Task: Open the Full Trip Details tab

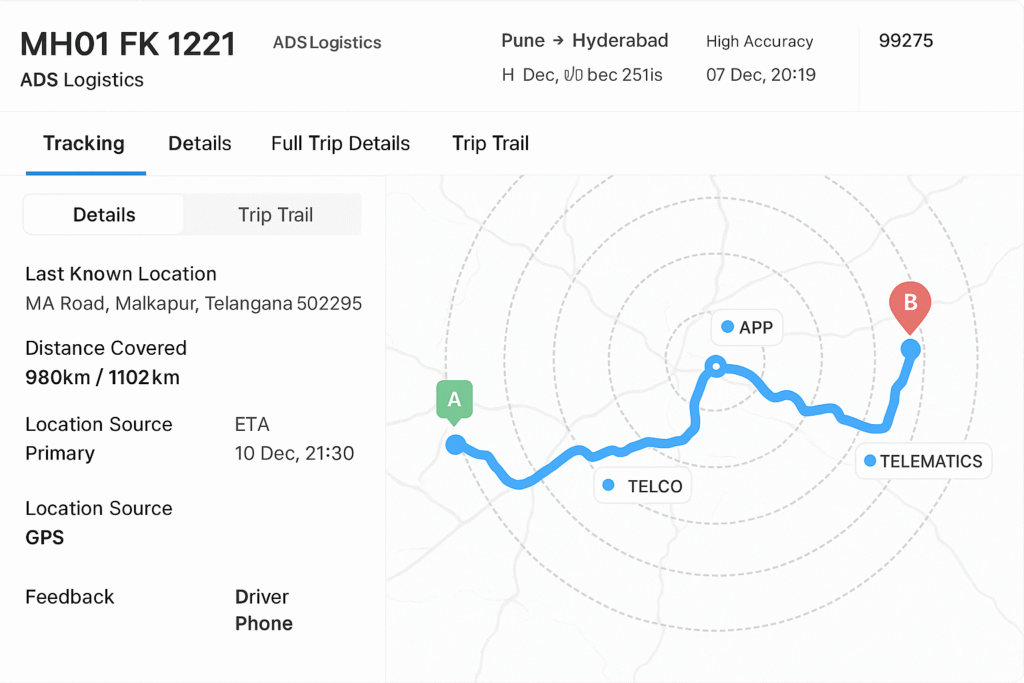Action: (x=340, y=143)
